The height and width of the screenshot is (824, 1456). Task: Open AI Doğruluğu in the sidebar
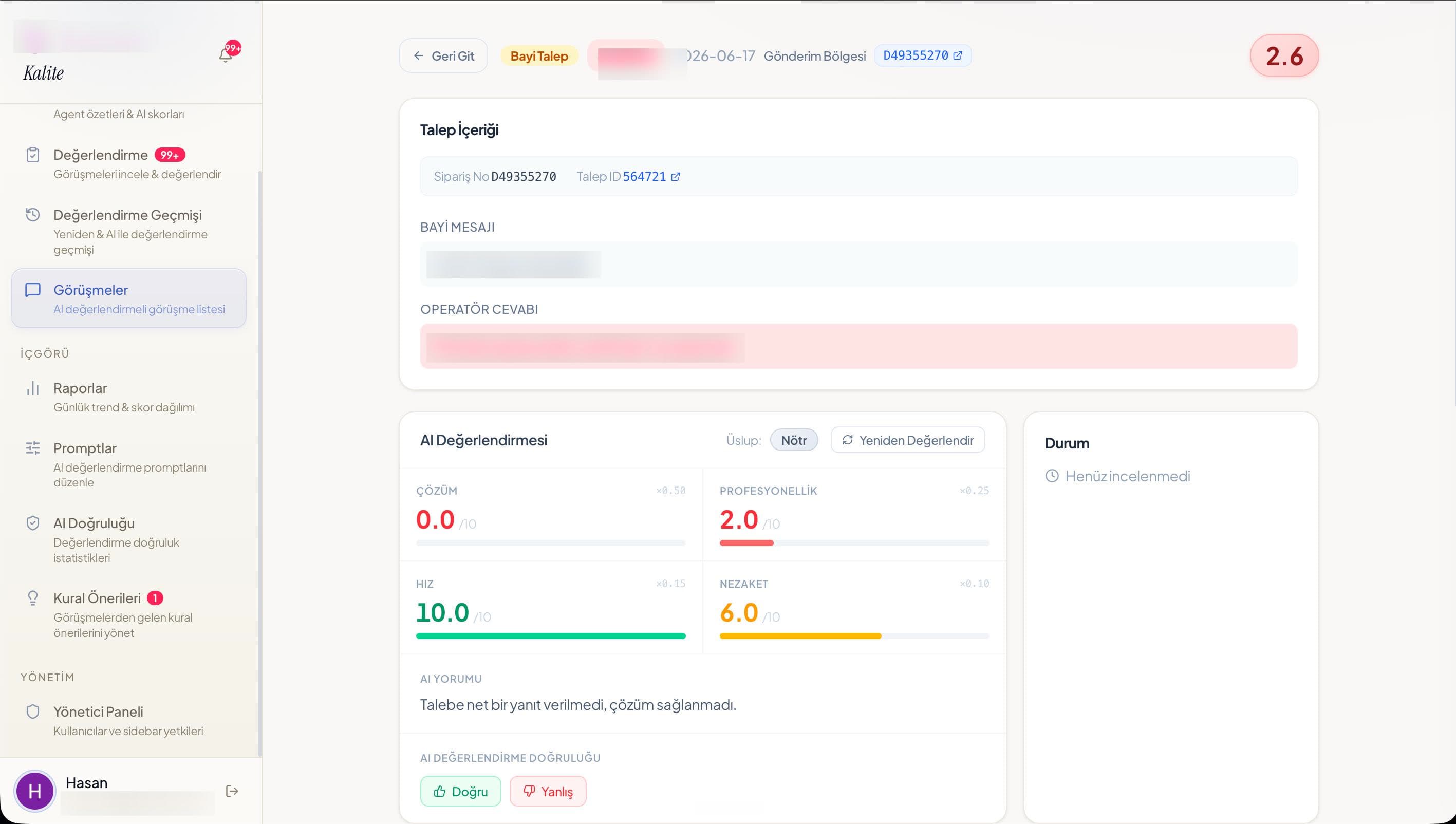(129, 539)
